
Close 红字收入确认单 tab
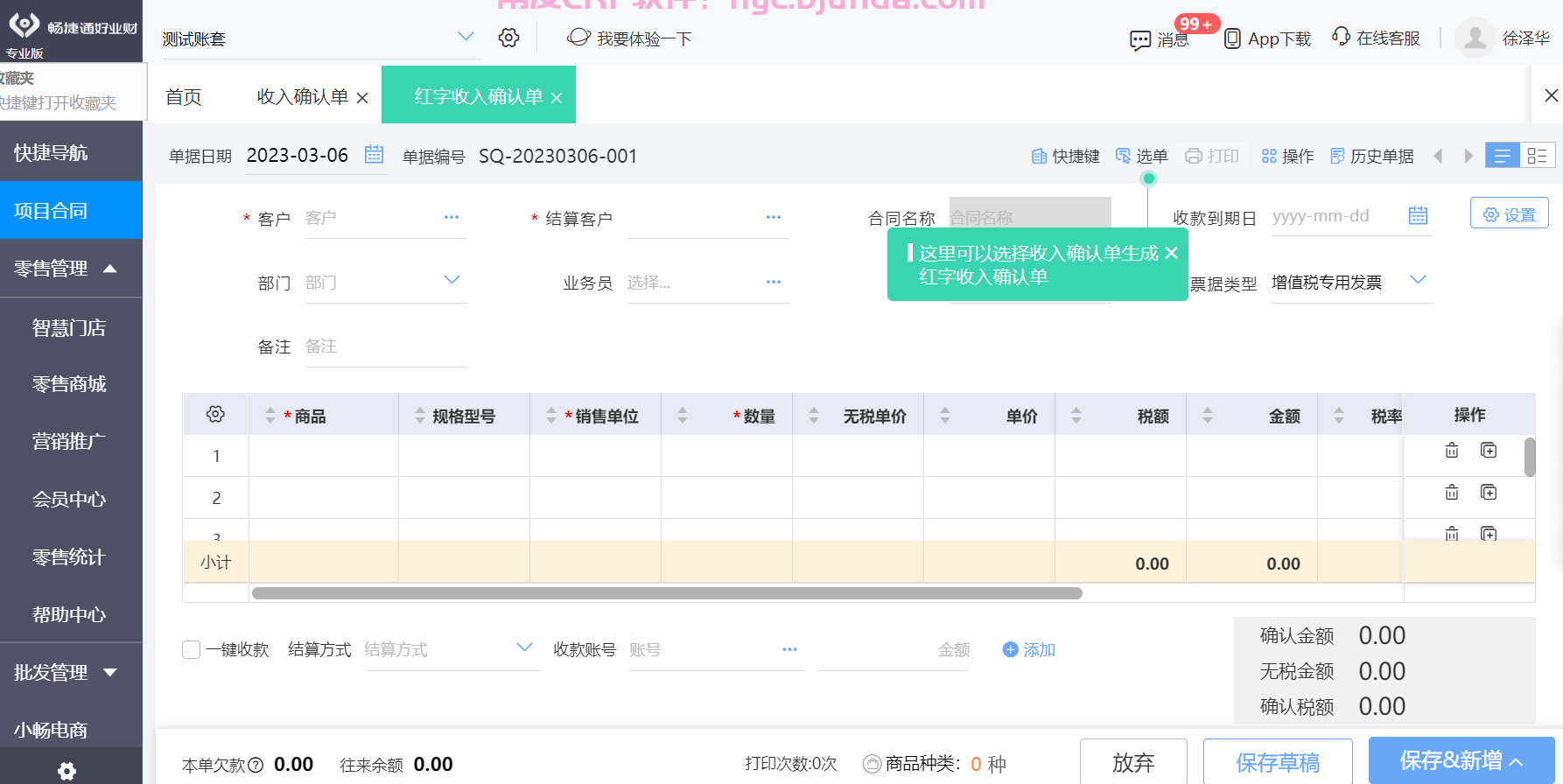pos(557,98)
